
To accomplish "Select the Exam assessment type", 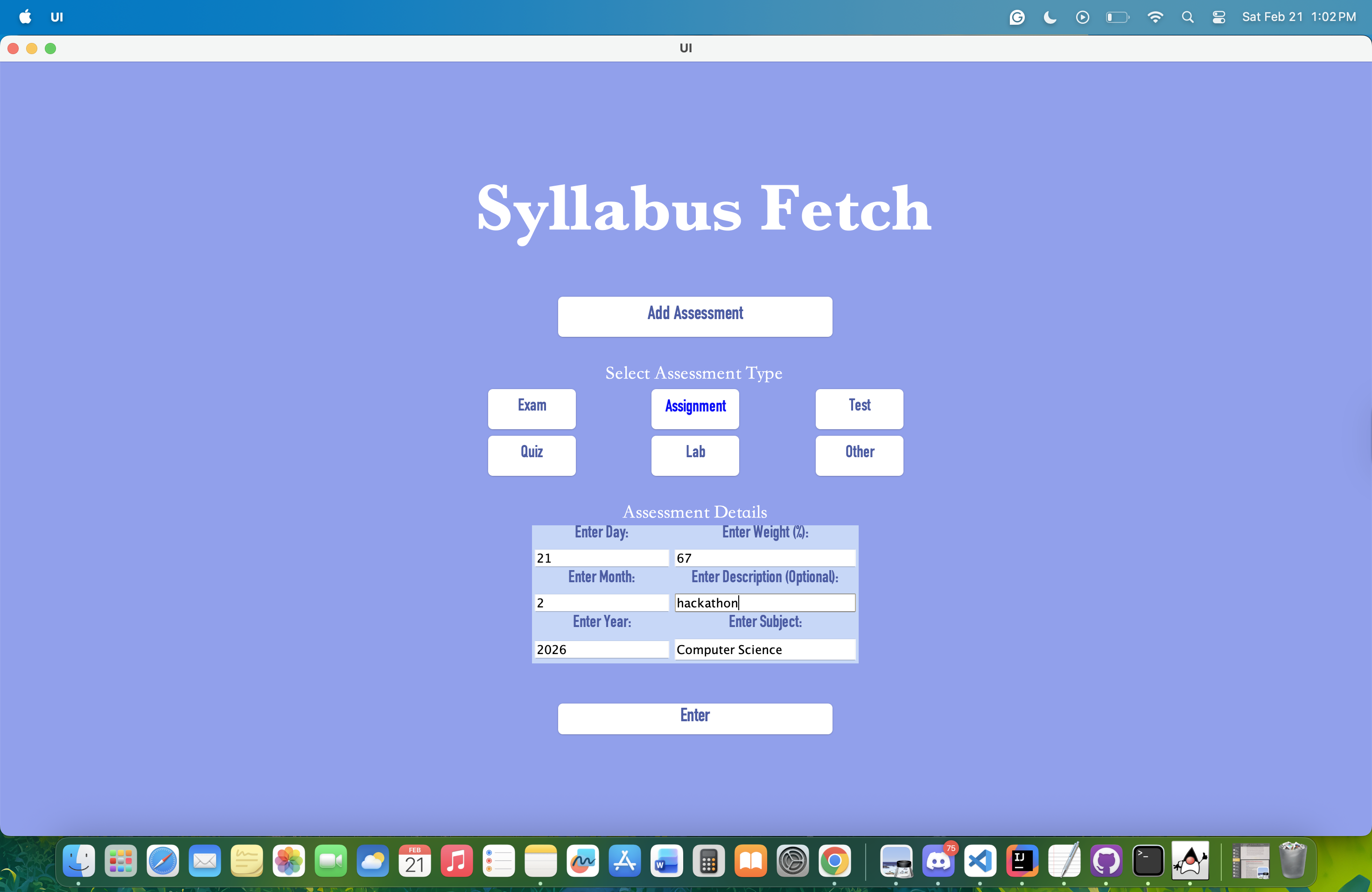I will (532, 409).
